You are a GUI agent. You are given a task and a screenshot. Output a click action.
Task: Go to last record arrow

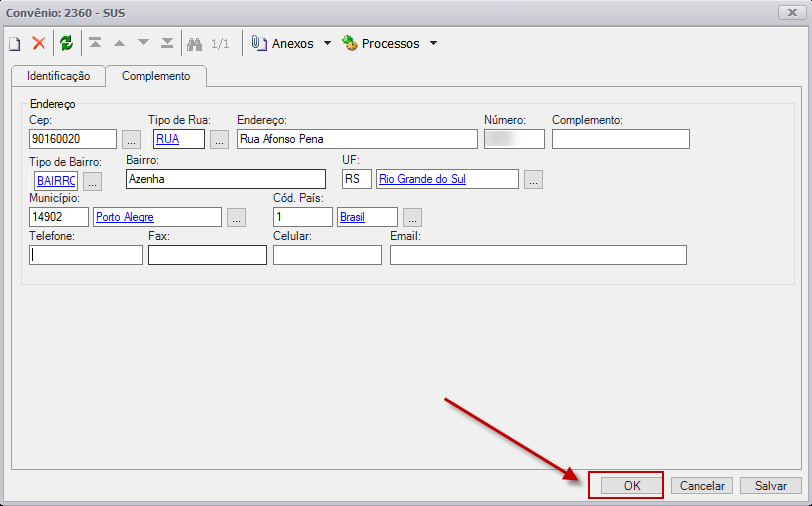click(x=167, y=43)
